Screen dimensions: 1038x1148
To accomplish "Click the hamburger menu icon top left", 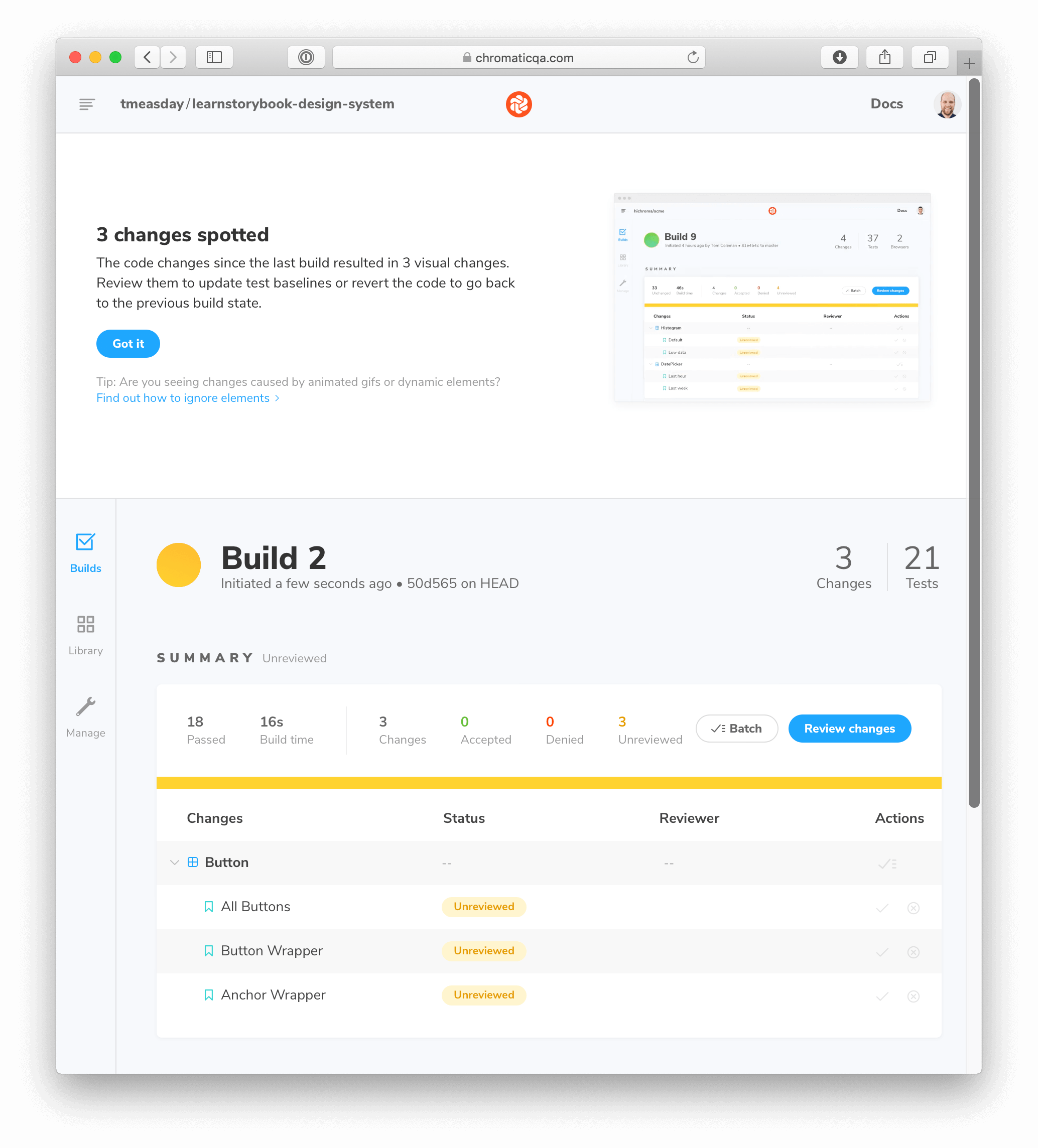I will click(87, 104).
